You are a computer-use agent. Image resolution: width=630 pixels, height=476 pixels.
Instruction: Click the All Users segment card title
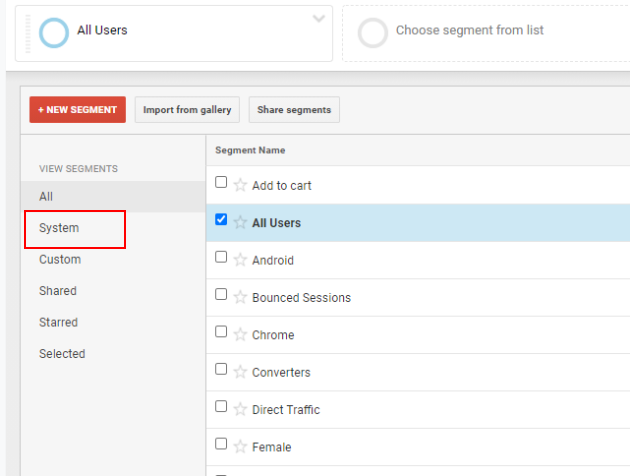click(x=102, y=30)
